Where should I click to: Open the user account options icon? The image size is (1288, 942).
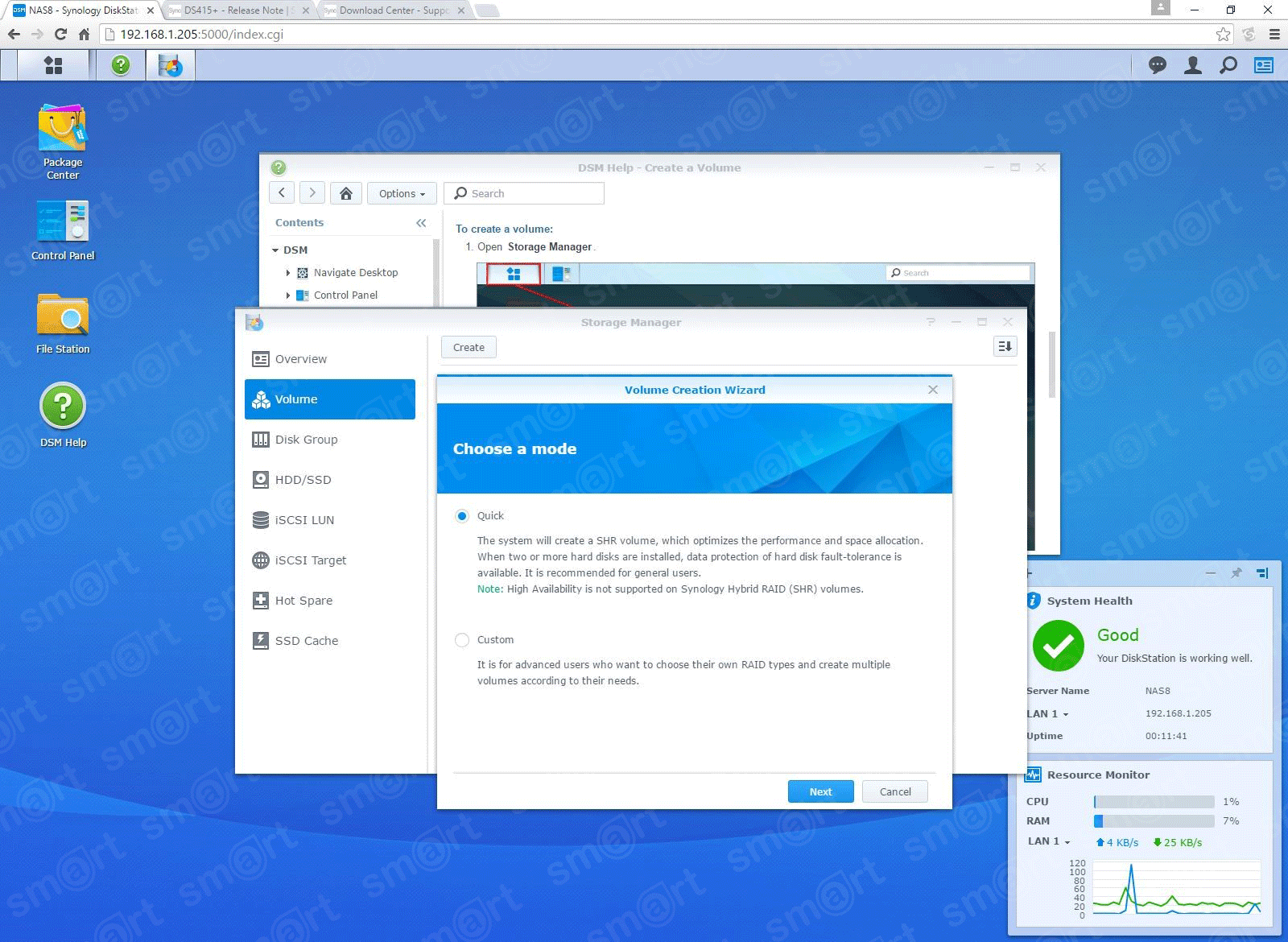[1193, 65]
